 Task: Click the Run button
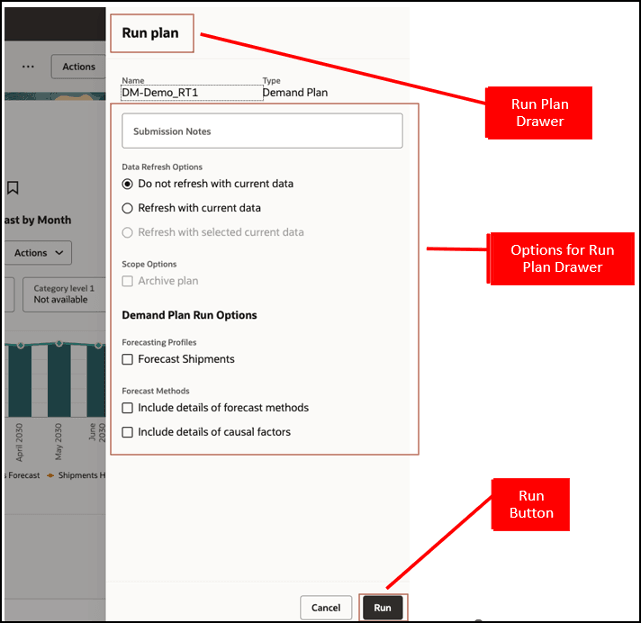pyautogui.click(x=382, y=607)
